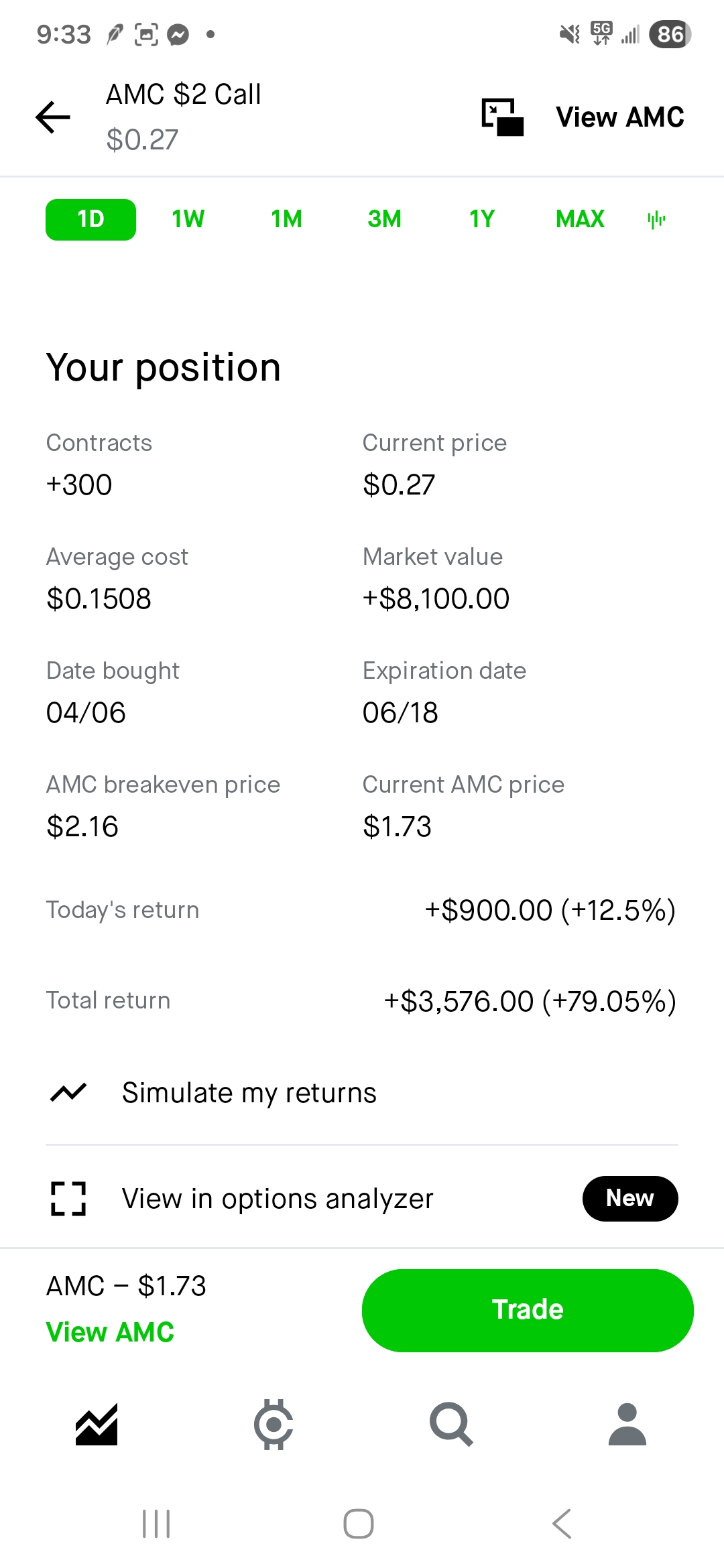This screenshot has width=724, height=1568.
Task: Open the search tab
Action: [x=451, y=1424]
